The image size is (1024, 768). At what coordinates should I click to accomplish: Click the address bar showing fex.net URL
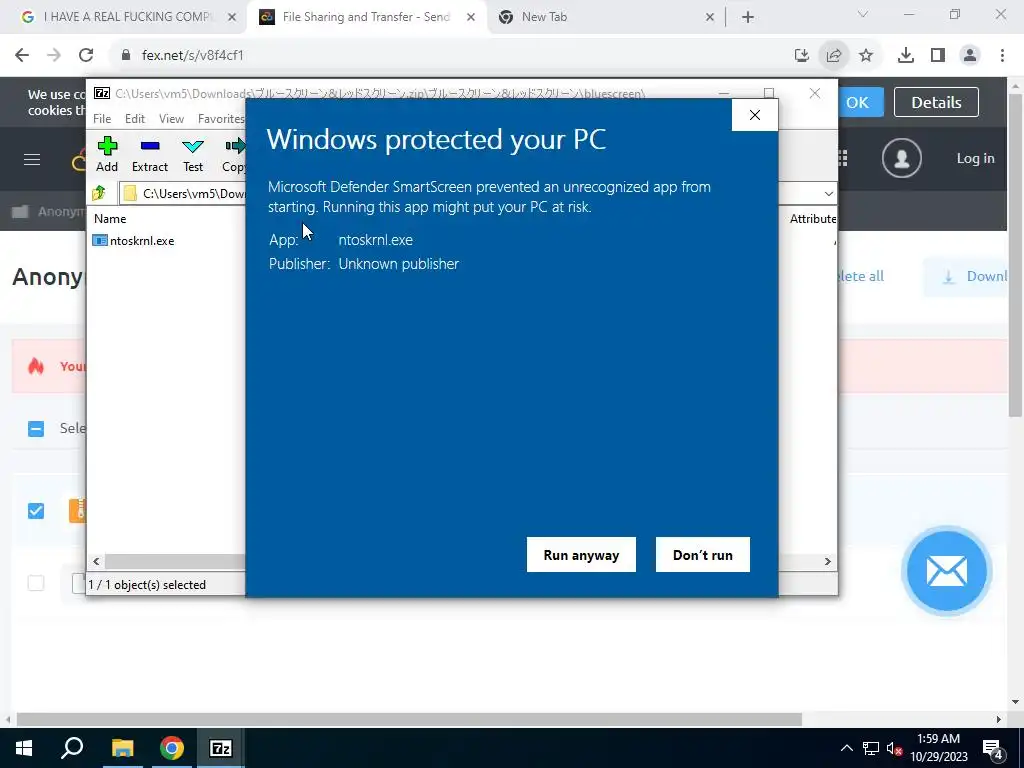451,55
